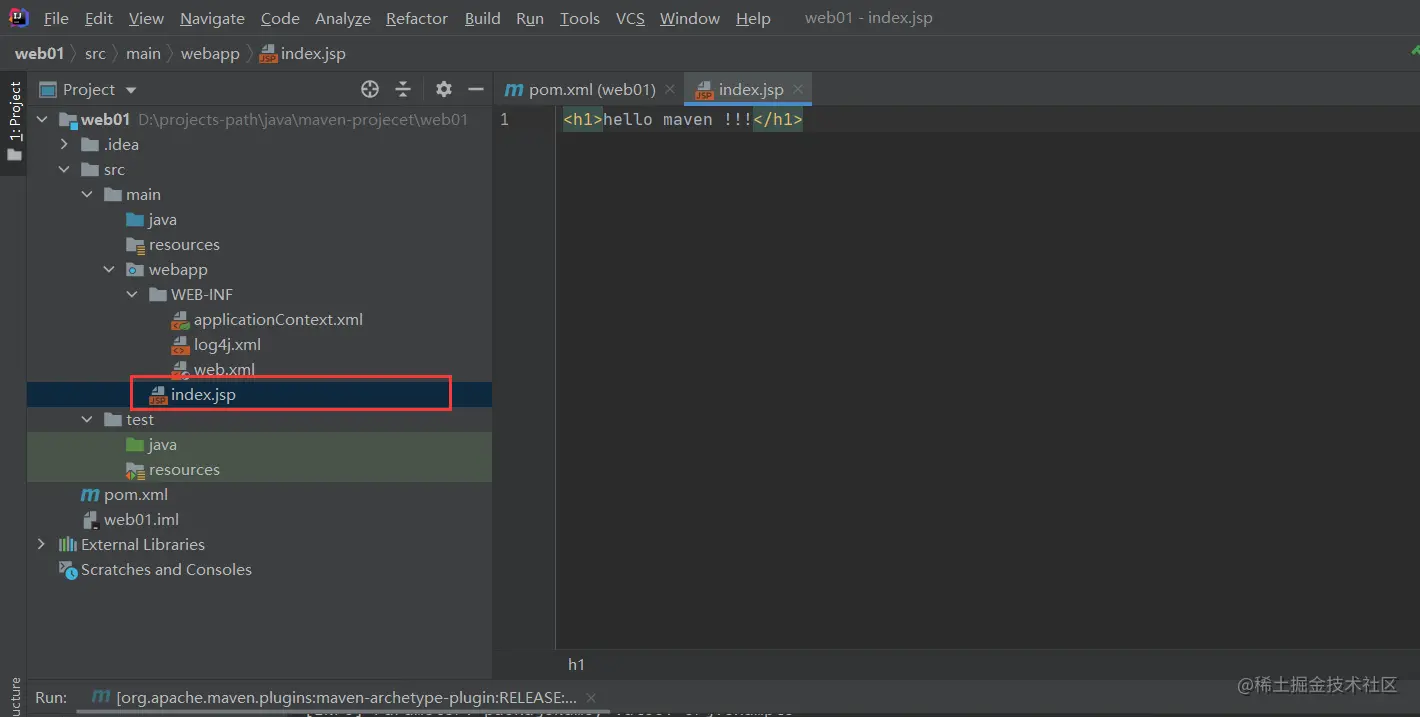Open the Navigate menu
1420x717 pixels.
click(x=212, y=18)
